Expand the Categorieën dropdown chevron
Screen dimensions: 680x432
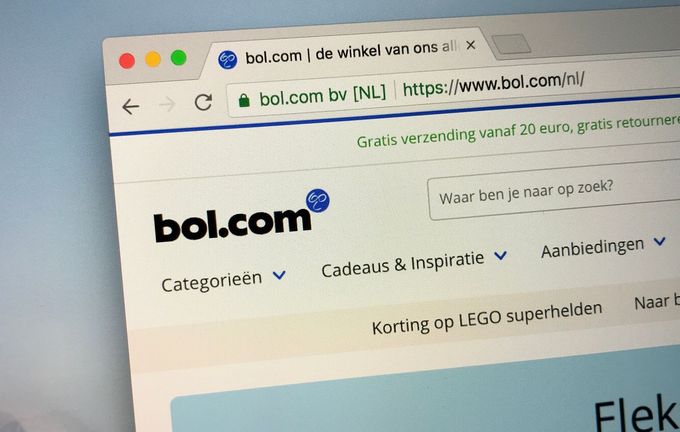tap(279, 275)
